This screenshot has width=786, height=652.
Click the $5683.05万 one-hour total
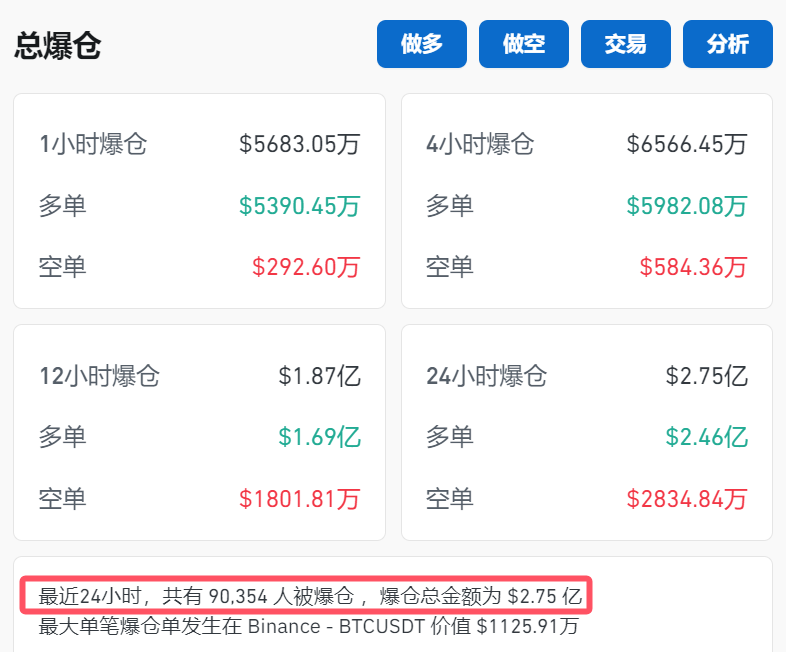pos(299,144)
